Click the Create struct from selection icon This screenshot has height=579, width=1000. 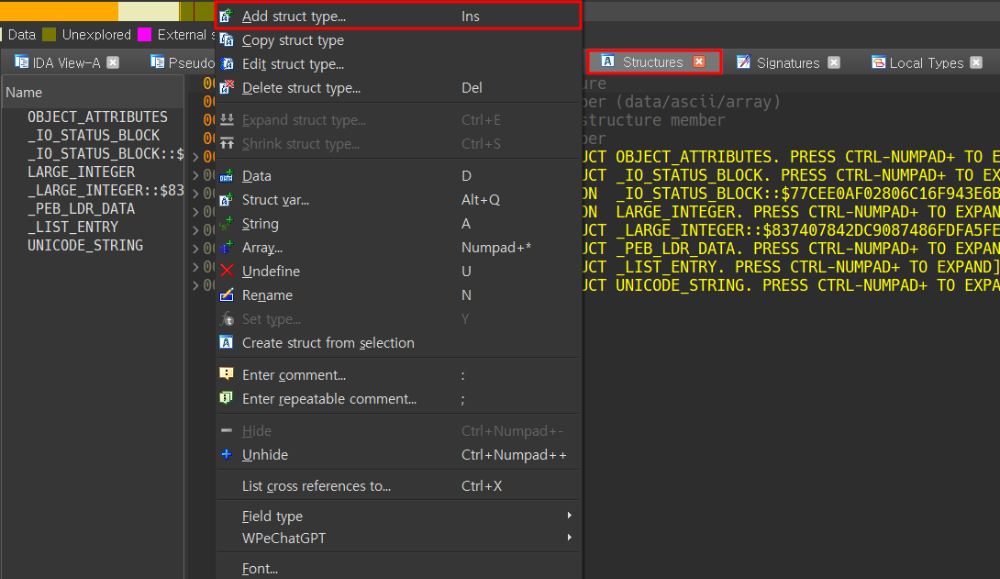(226, 343)
